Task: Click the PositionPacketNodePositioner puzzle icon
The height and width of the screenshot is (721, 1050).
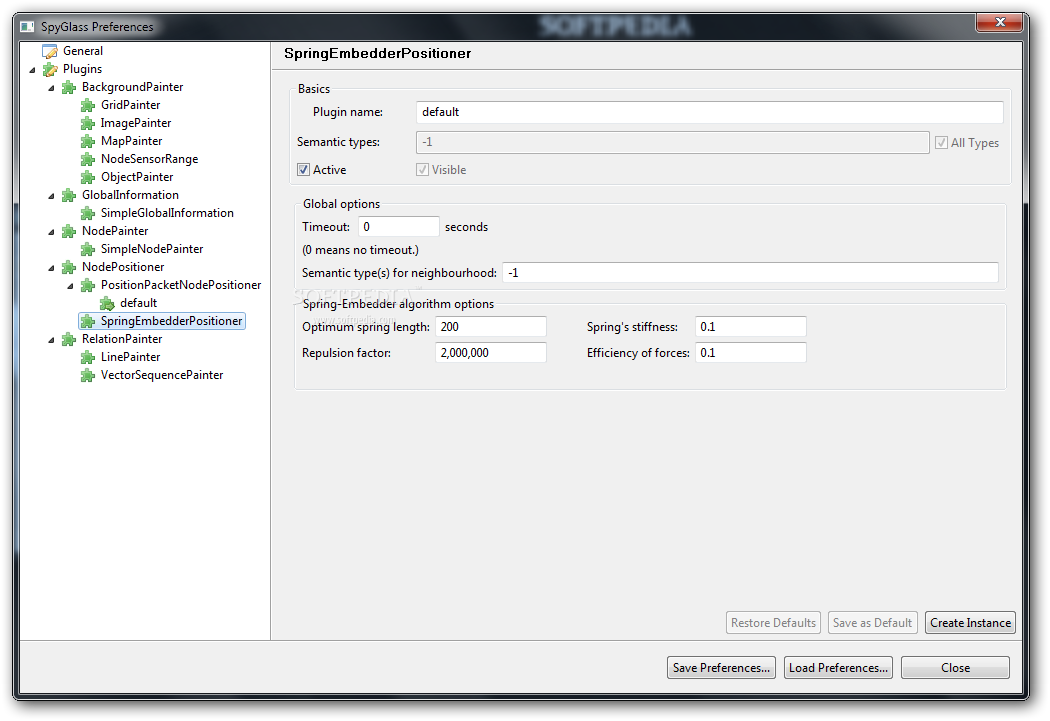Action: (x=88, y=285)
